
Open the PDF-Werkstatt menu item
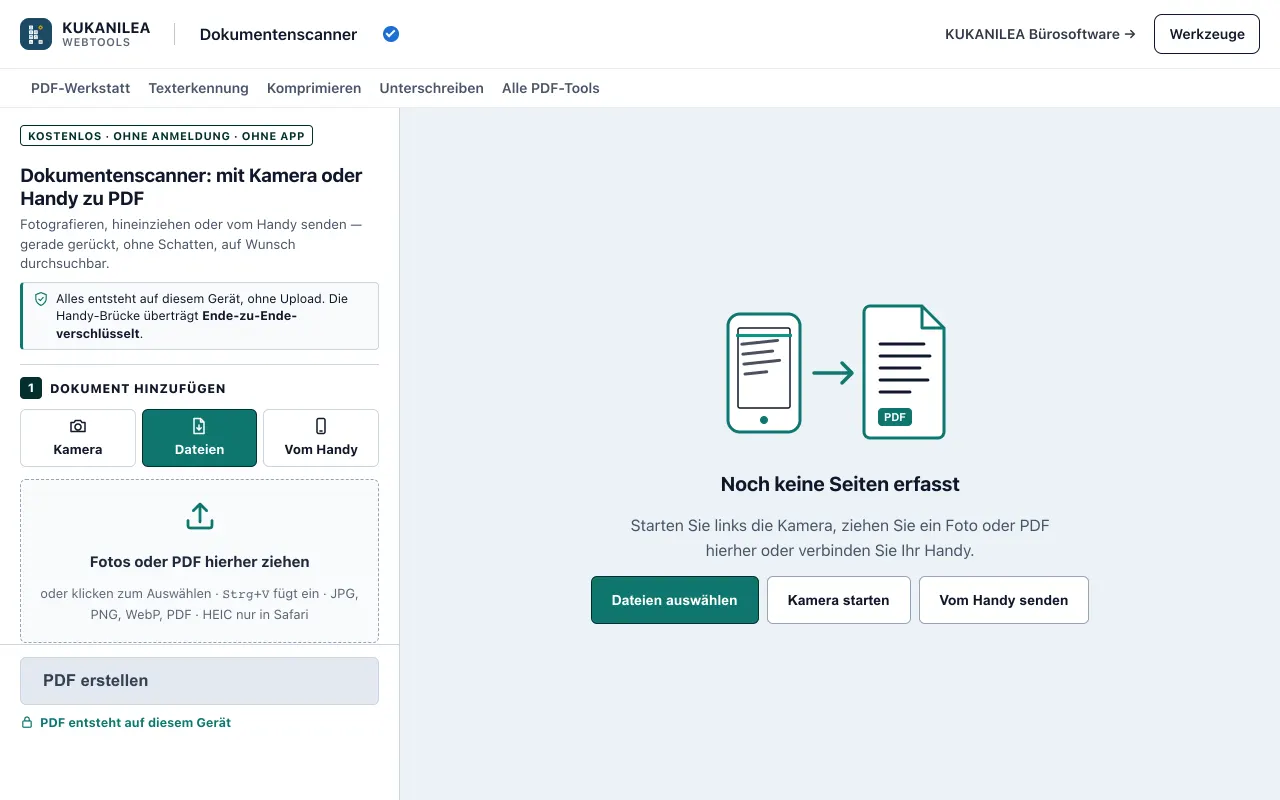80,88
